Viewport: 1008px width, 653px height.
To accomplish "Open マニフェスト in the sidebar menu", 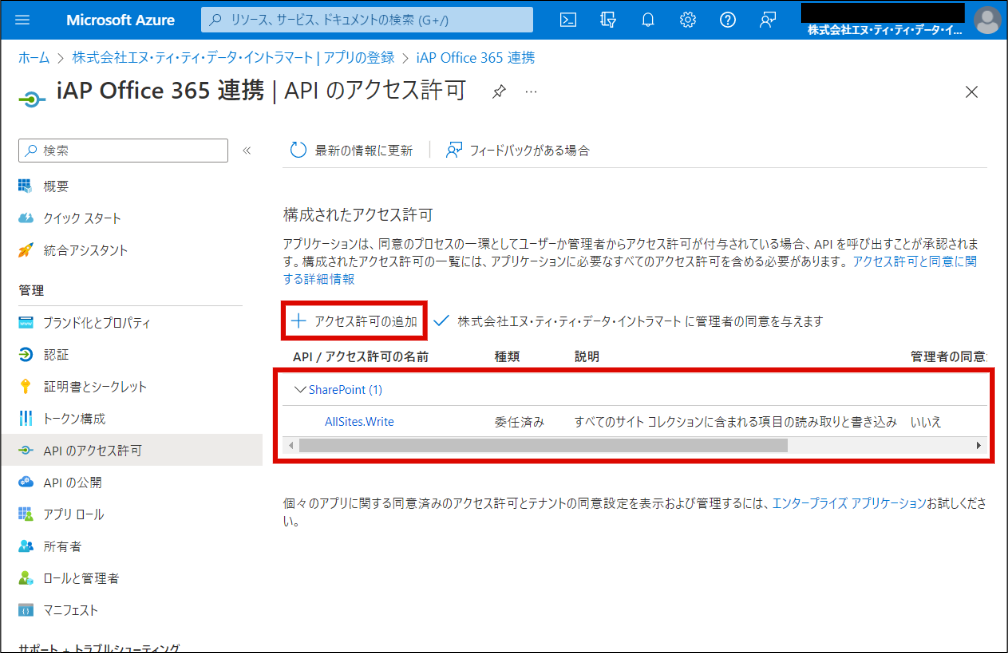I will click(x=70, y=610).
